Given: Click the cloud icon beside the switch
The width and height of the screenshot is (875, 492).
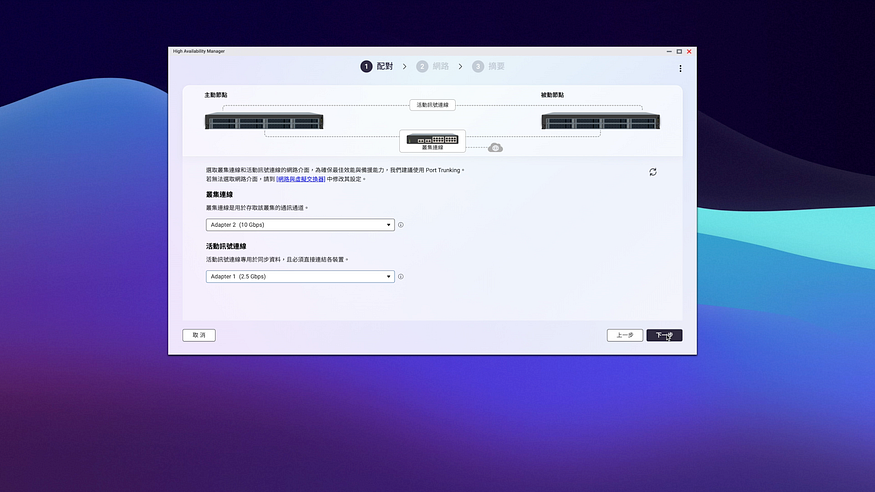Looking at the screenshot, I should [x=495, y=148].
